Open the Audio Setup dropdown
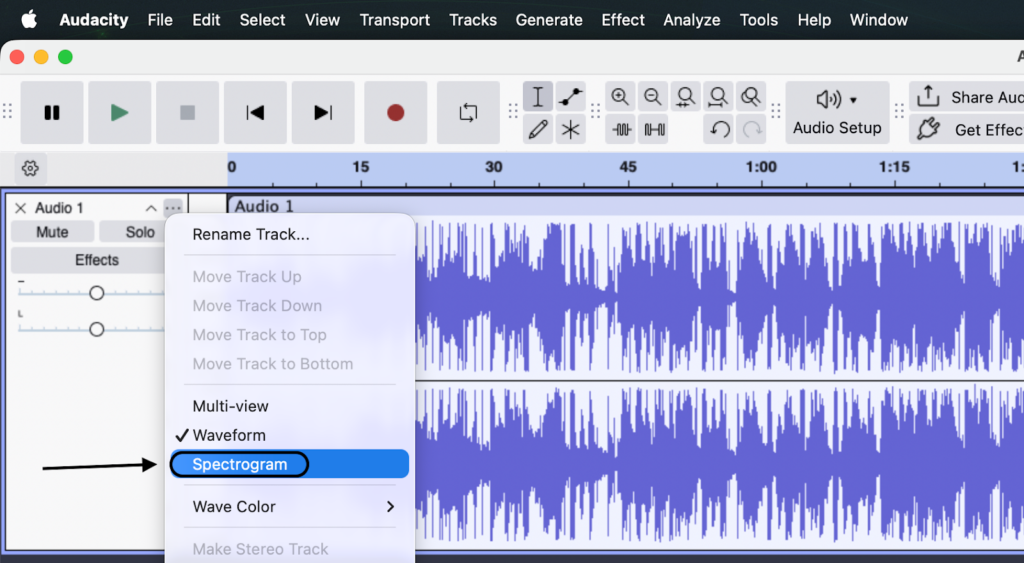 pos(837,113)
